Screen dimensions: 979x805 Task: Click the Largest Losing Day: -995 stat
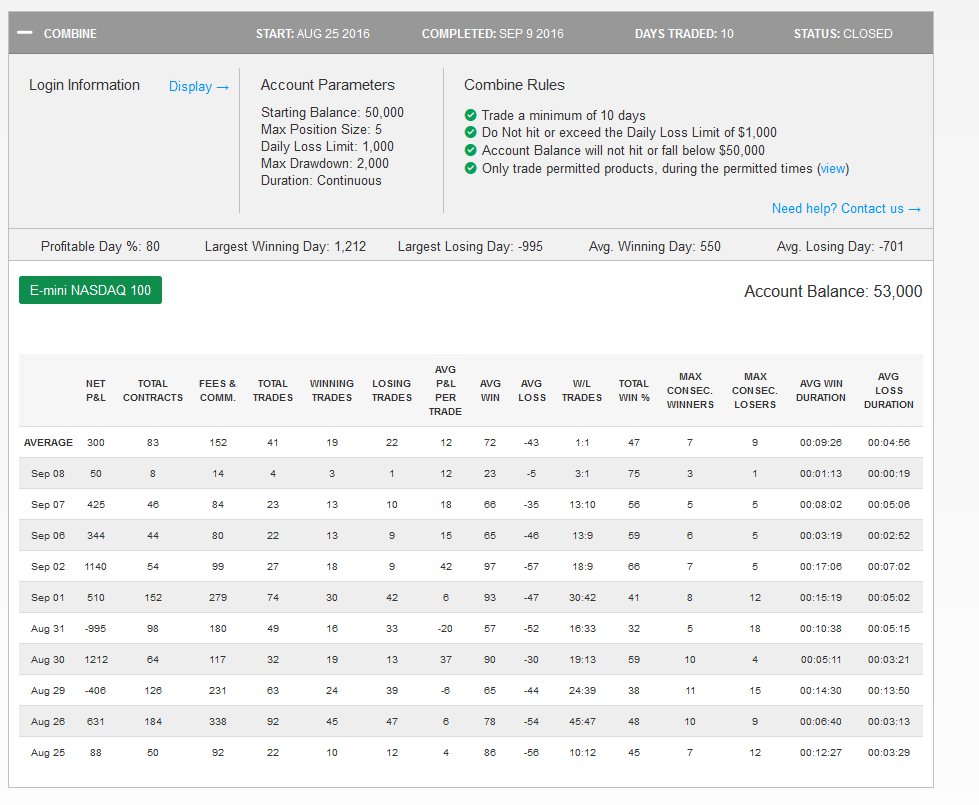pos(470,247)
